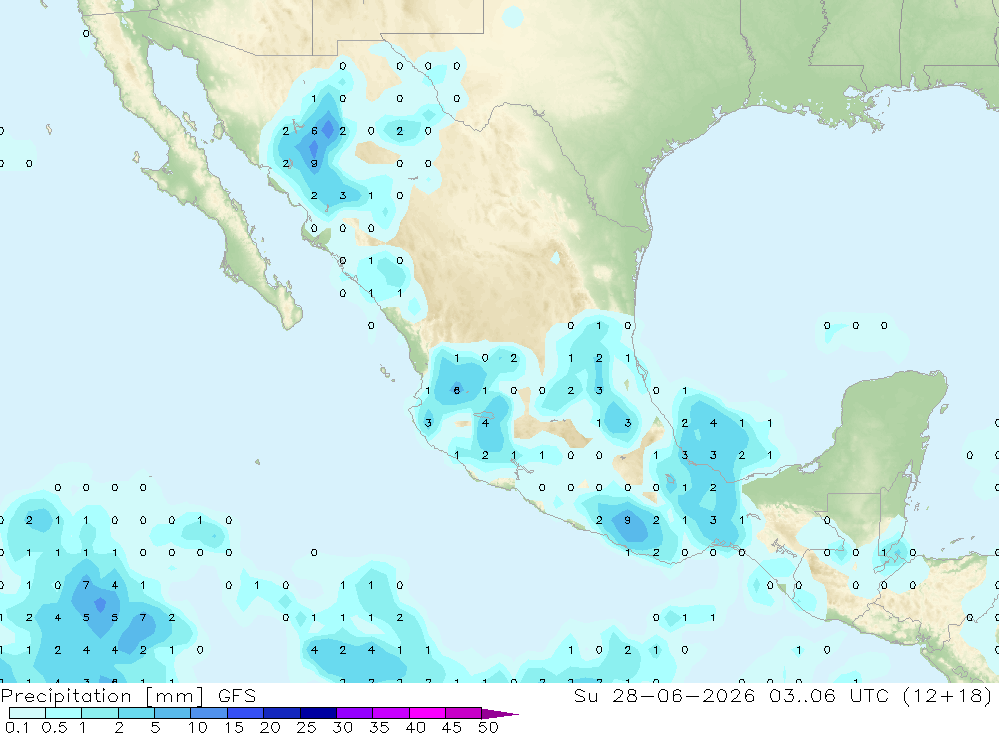
Task: Click the '9' value below '6' in northwest Mexico
Action: click(x=314, y=163)
